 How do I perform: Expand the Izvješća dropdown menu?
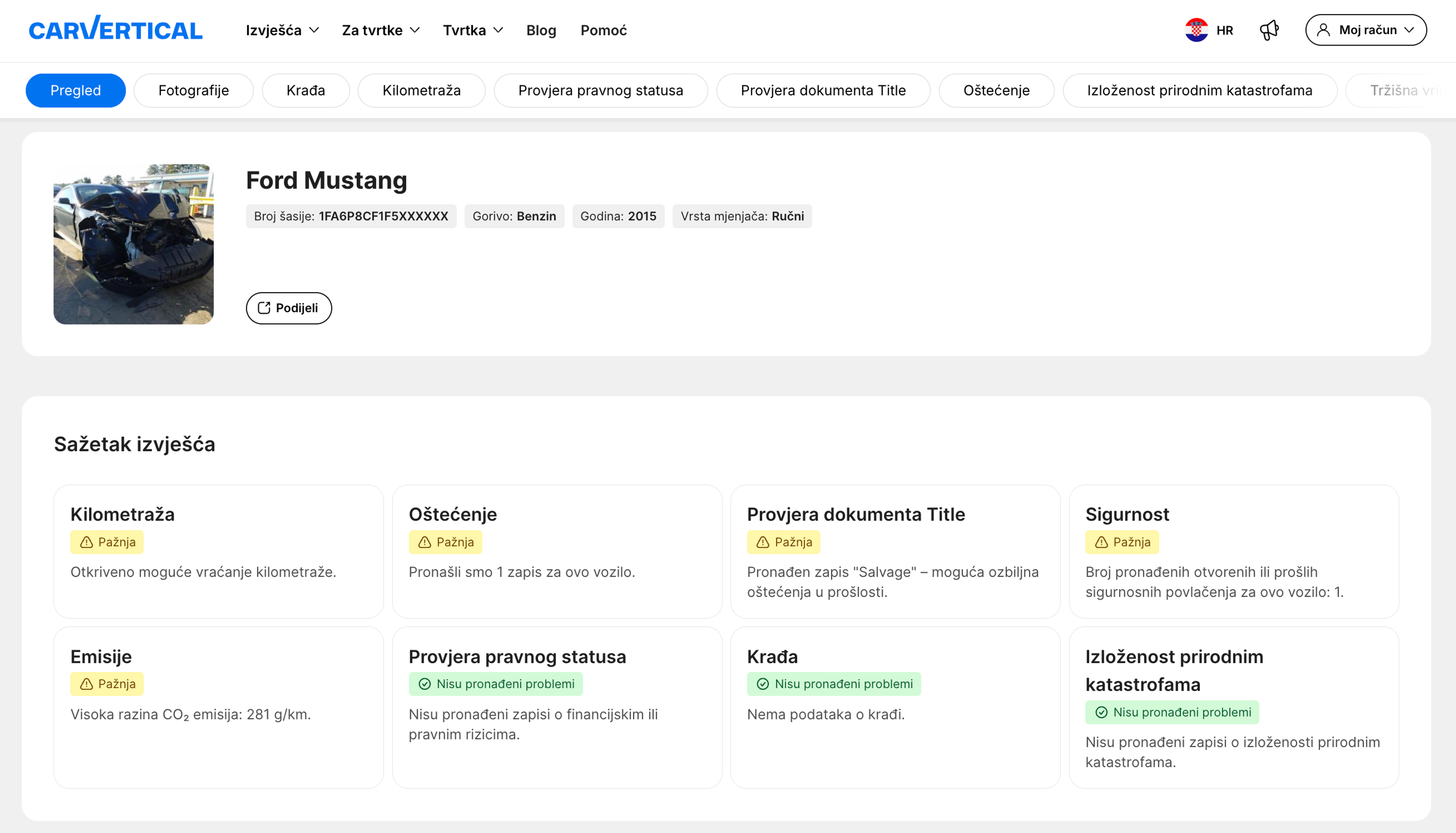pos(282,30)
